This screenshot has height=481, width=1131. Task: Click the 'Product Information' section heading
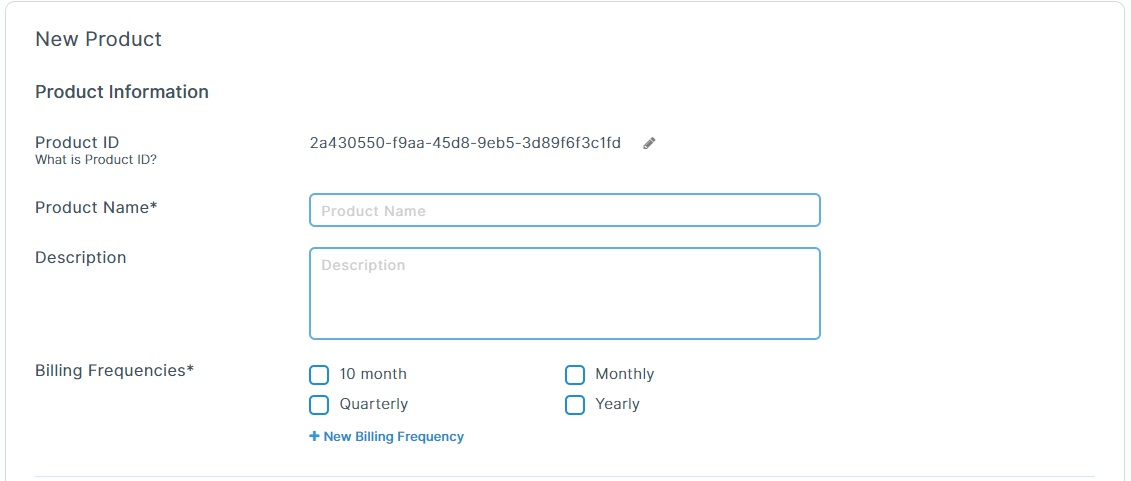[122, 92]
